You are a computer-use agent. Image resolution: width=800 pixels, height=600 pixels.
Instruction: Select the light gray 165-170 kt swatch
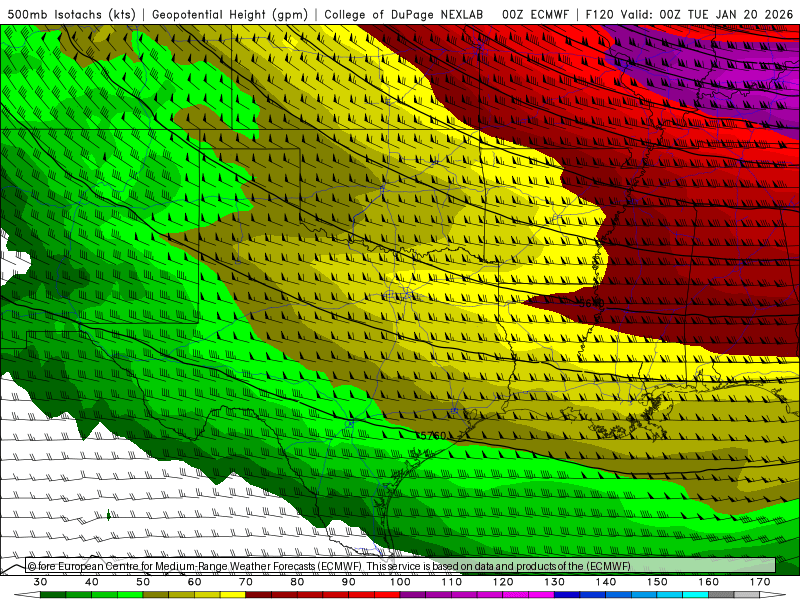coord(747,594)
